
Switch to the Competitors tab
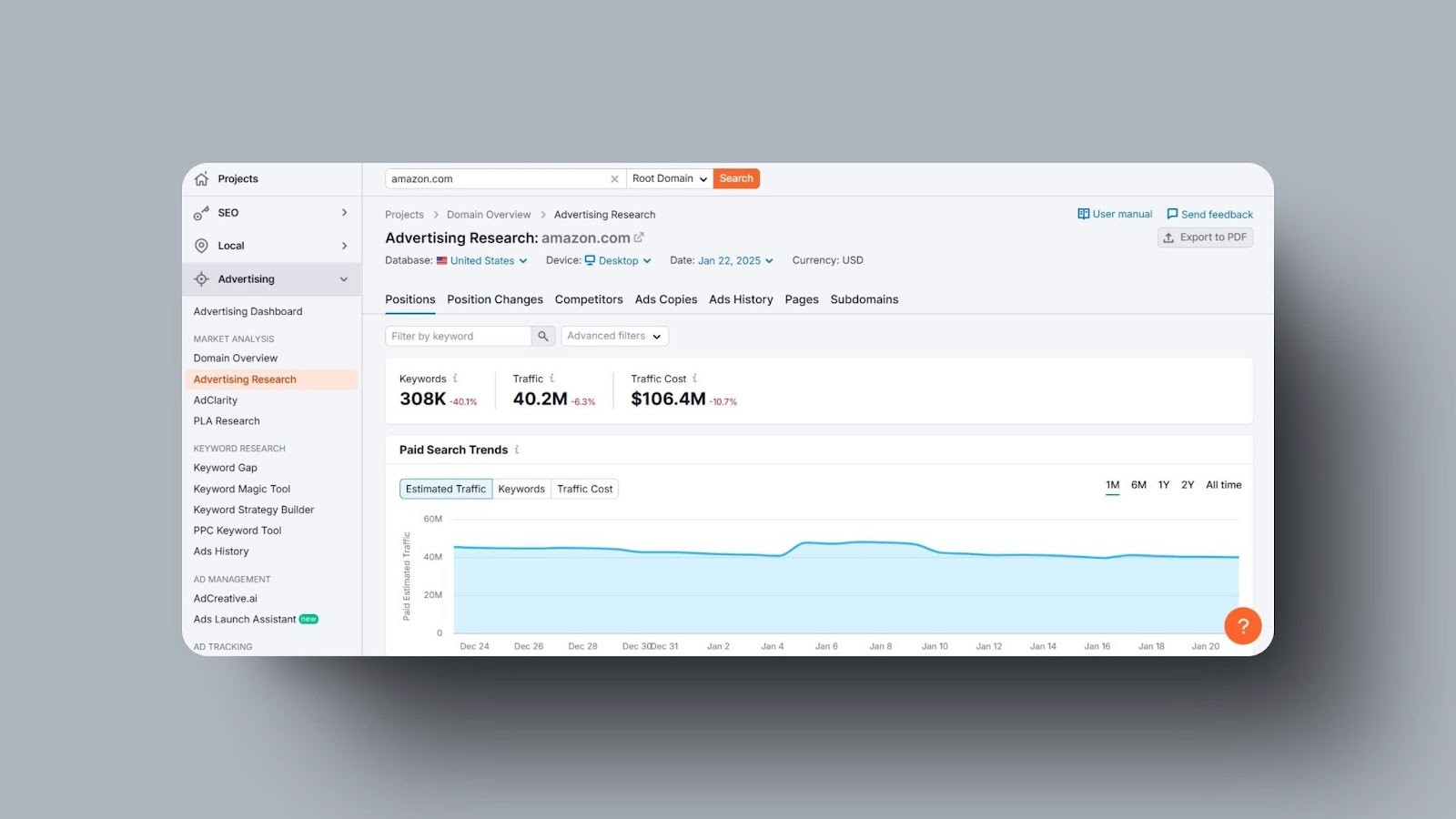coord(589,299)
